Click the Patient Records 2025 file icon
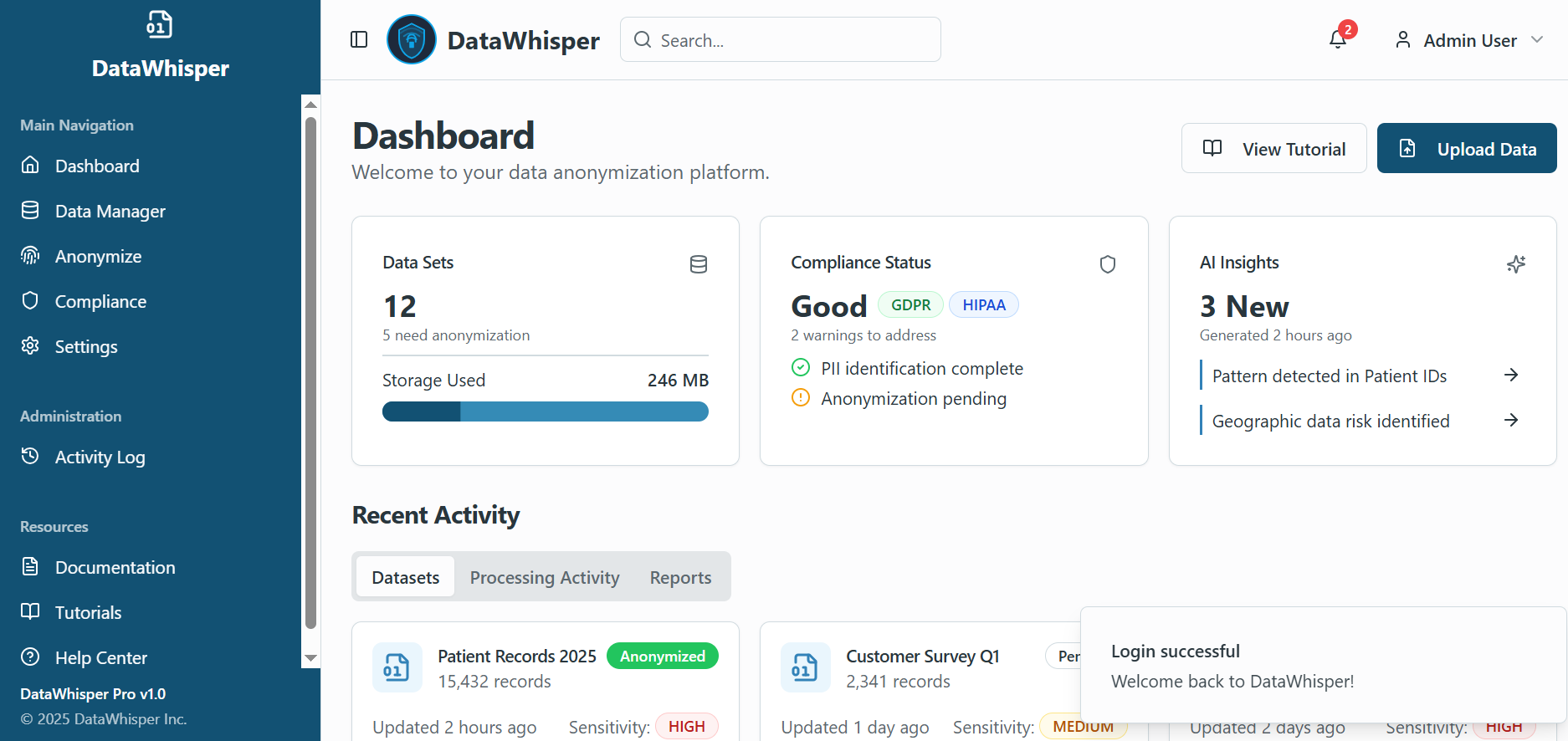 click(x=396, y=667)
